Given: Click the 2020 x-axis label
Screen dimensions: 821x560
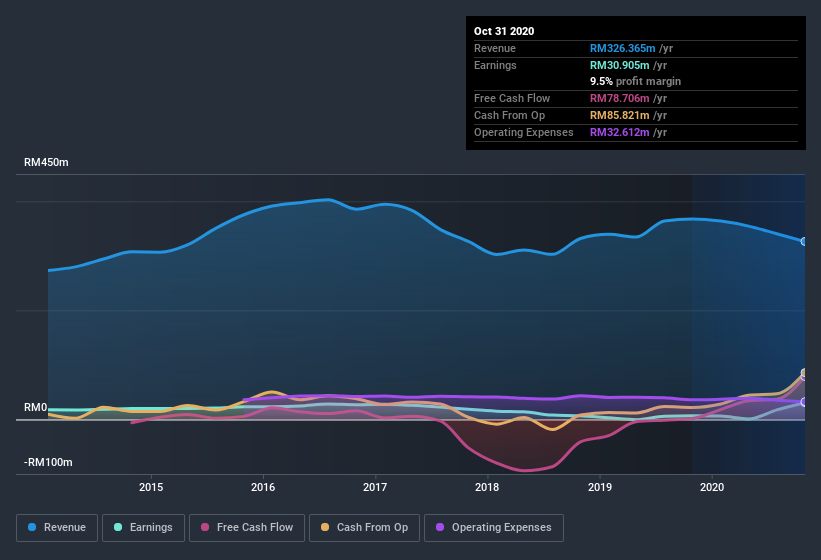Looking at the screenshot, I should (x=712, y=487).
